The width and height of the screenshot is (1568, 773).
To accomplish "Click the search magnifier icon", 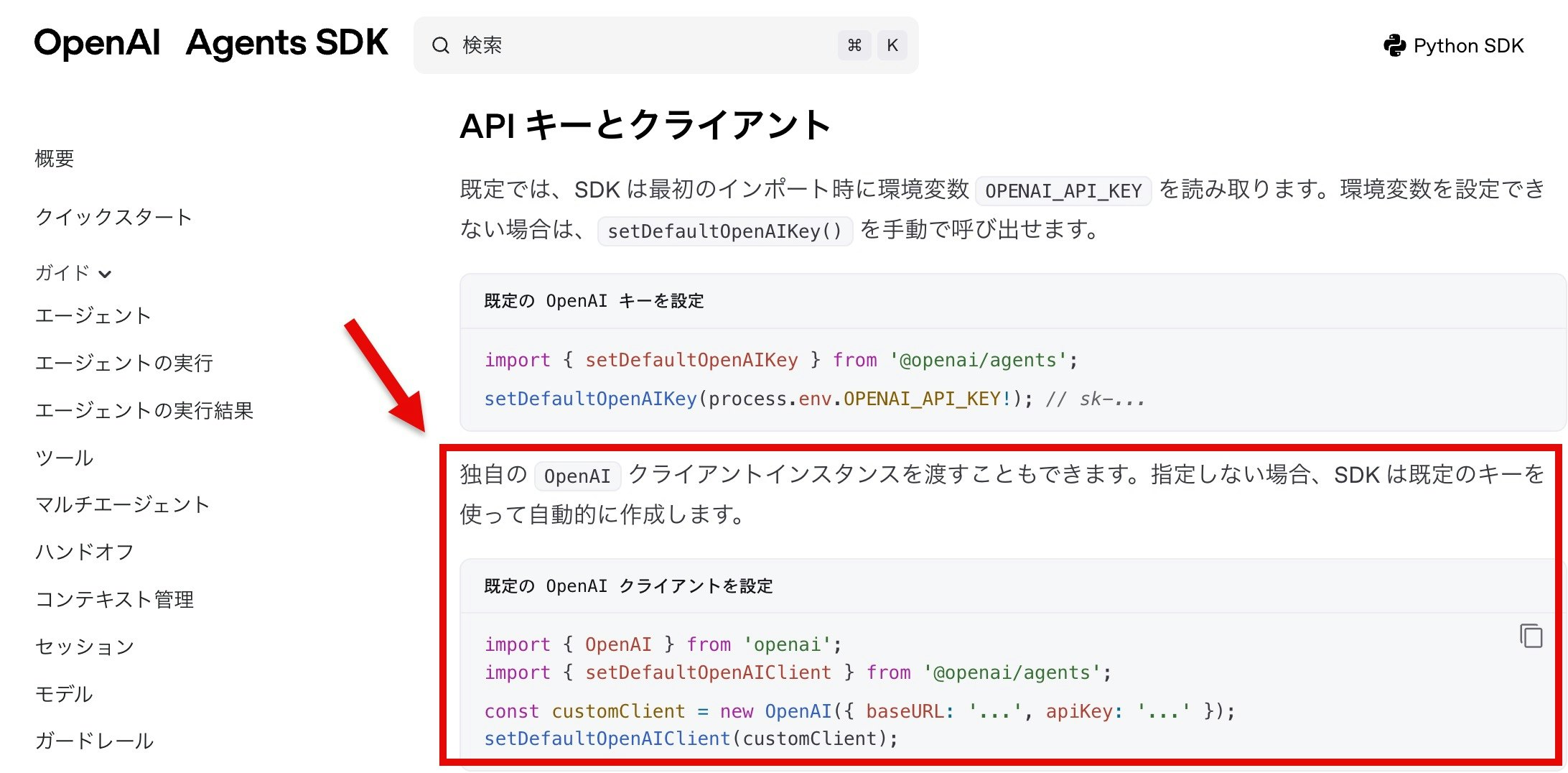I will click(x=440, y=45).
